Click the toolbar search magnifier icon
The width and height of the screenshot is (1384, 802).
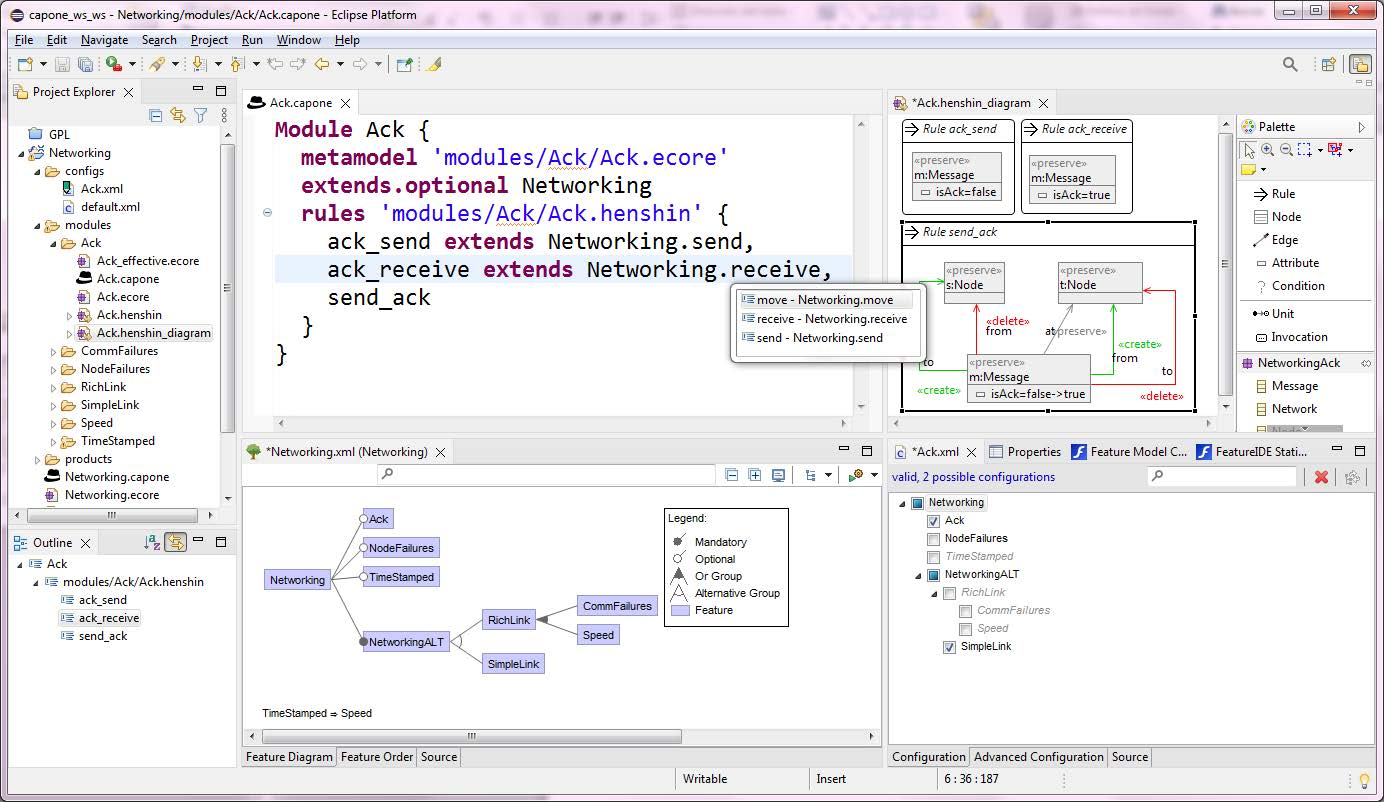click(1290, 64)
